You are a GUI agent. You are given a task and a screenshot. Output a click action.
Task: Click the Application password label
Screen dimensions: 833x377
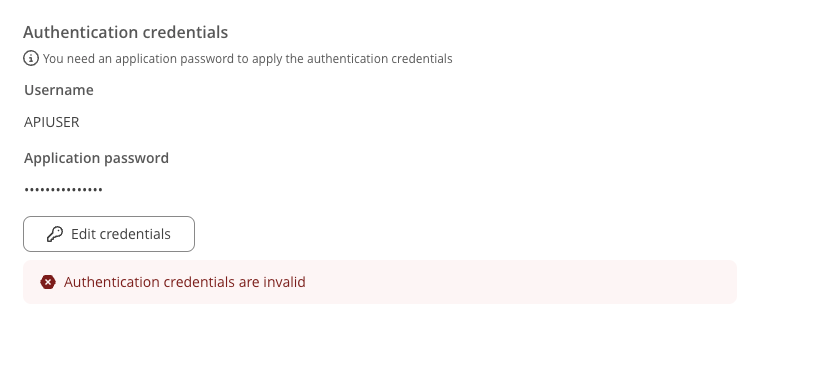[x=96, y=158]
